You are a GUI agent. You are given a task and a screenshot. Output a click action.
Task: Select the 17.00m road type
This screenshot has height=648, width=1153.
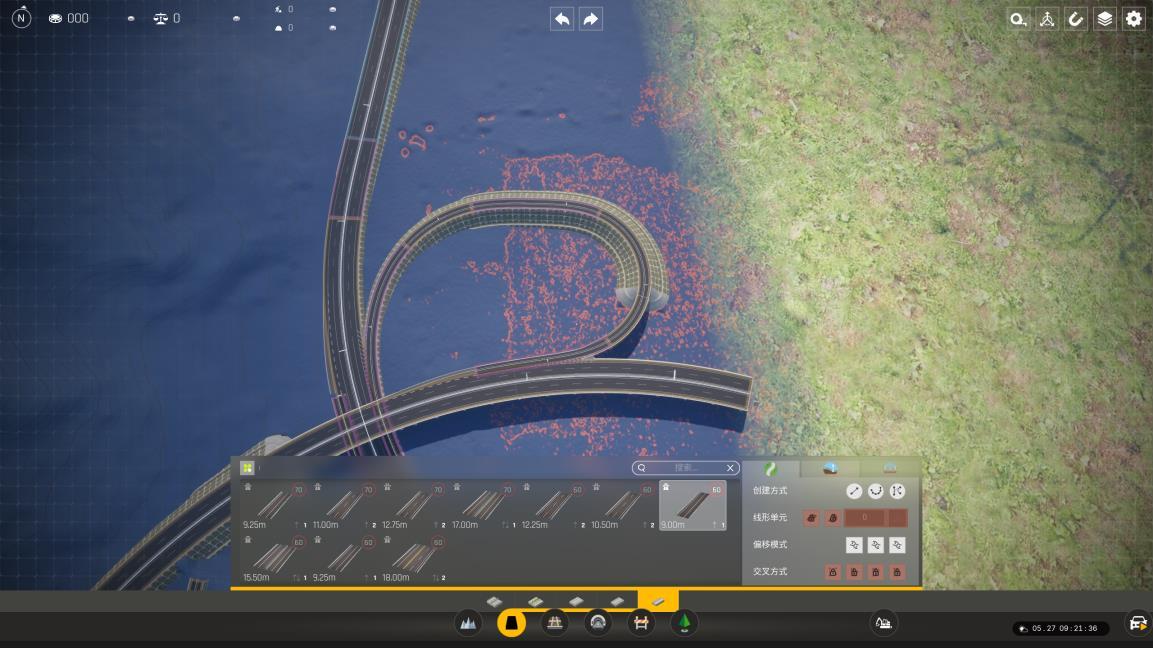[483, 505]
